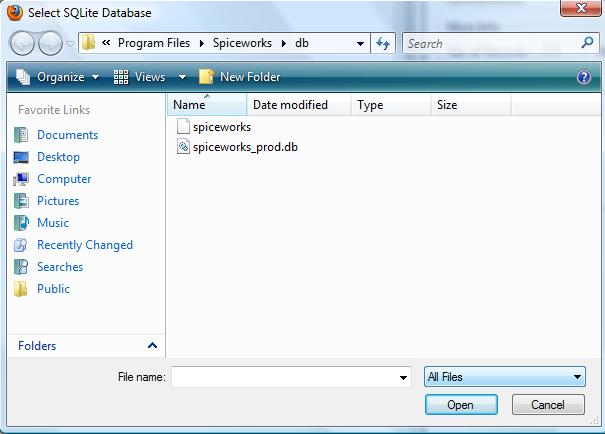The image size is (605, 434).
Task: Click the Open button
Action: 461,405
